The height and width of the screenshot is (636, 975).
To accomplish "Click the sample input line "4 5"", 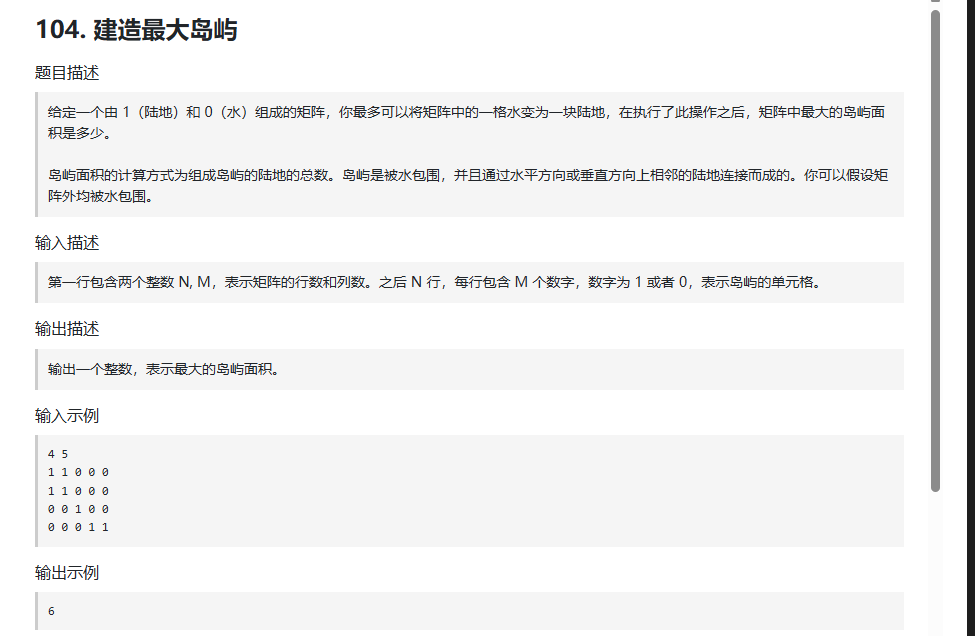I will (58, 454).
